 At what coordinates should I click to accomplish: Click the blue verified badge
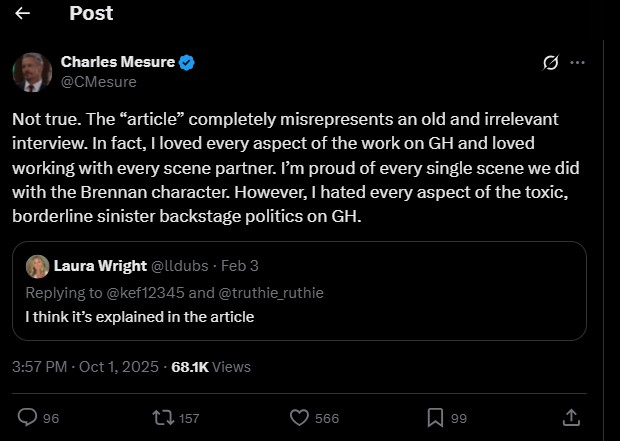[187, 63]
